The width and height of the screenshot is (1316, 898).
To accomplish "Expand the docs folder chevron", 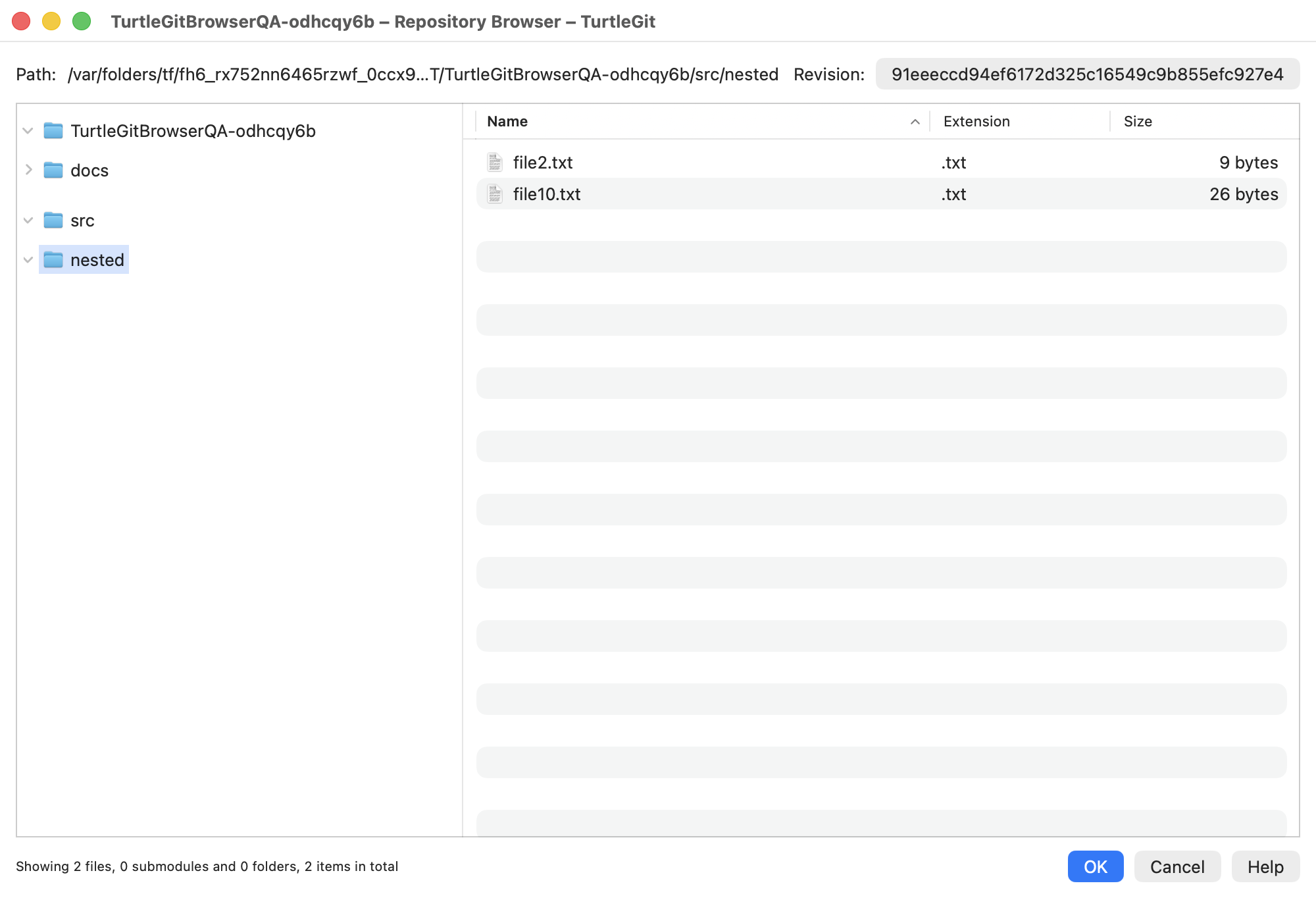I will [28, 170].
